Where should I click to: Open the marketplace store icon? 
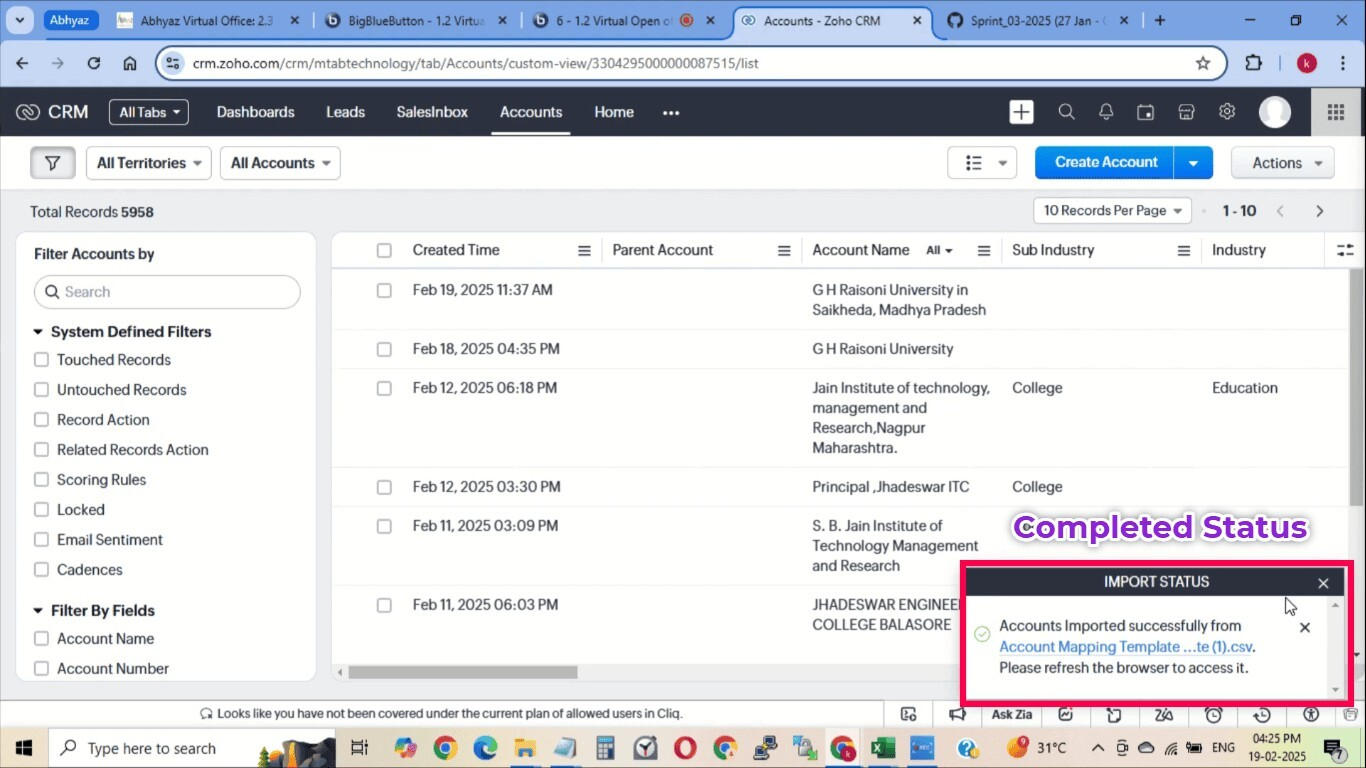click(1186, 112)
